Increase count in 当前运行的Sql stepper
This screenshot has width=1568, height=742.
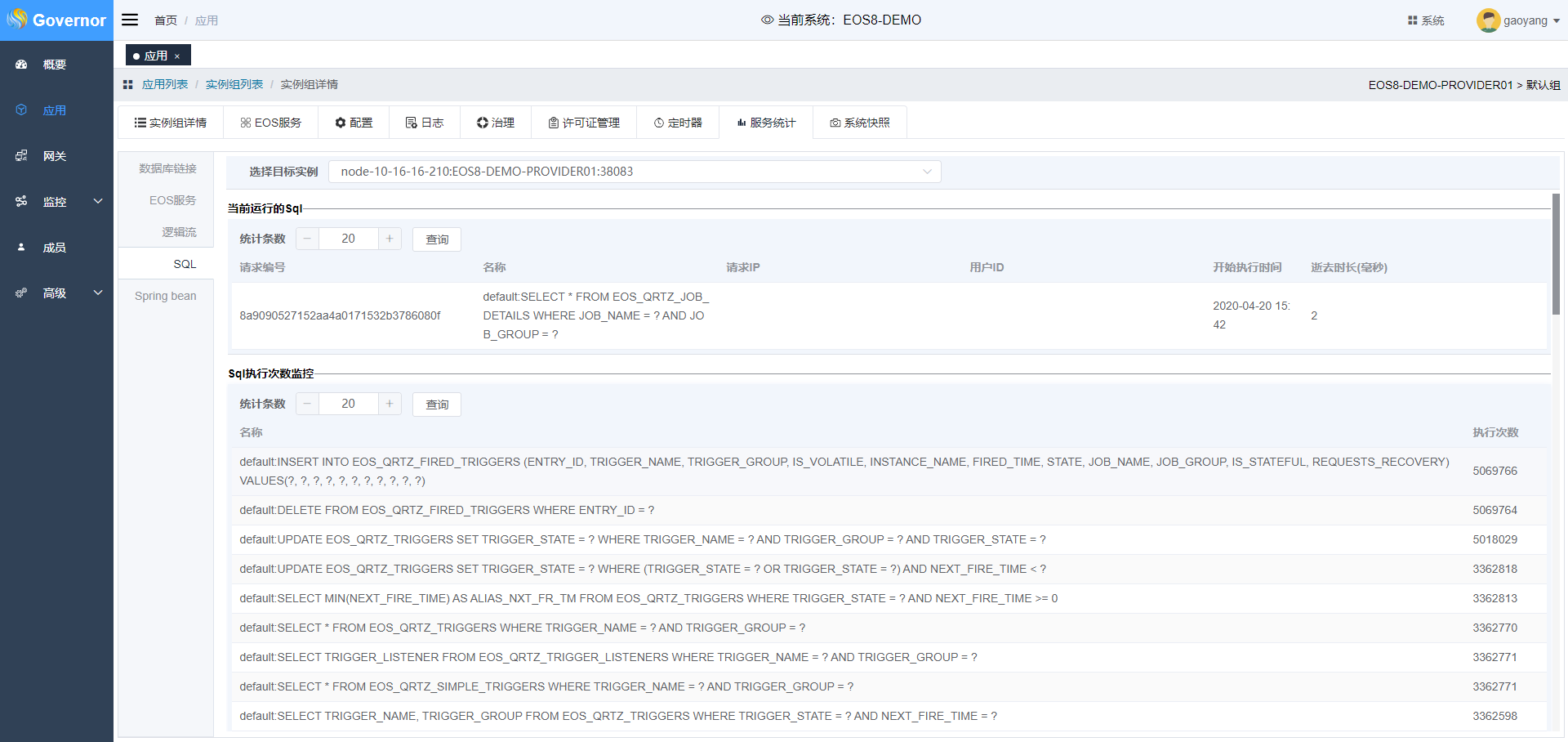coord(390,239)
